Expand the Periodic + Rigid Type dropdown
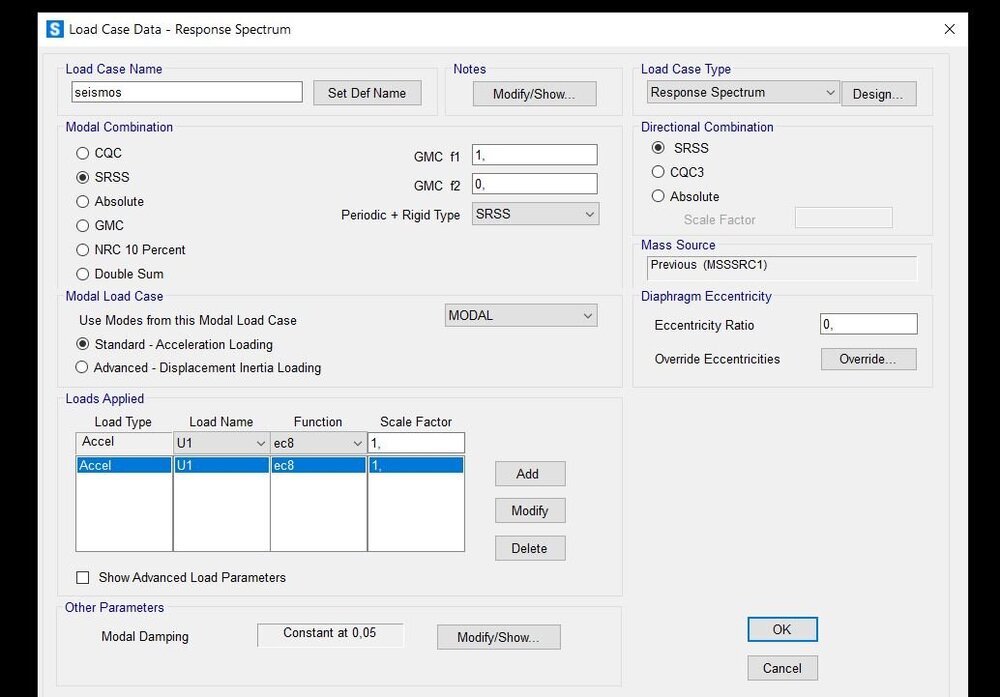1000x697 pixels. 535,215
